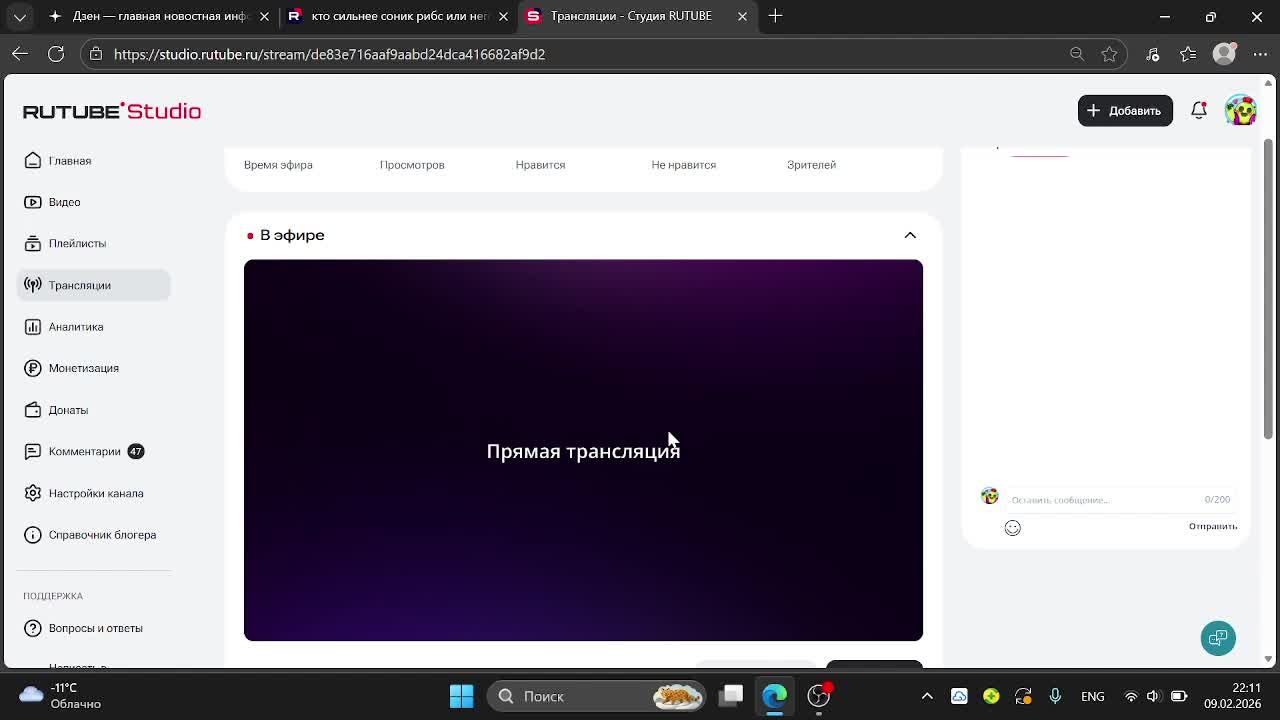
Task: Click the comments icon next to Комментарии
Action: (33, 451)
